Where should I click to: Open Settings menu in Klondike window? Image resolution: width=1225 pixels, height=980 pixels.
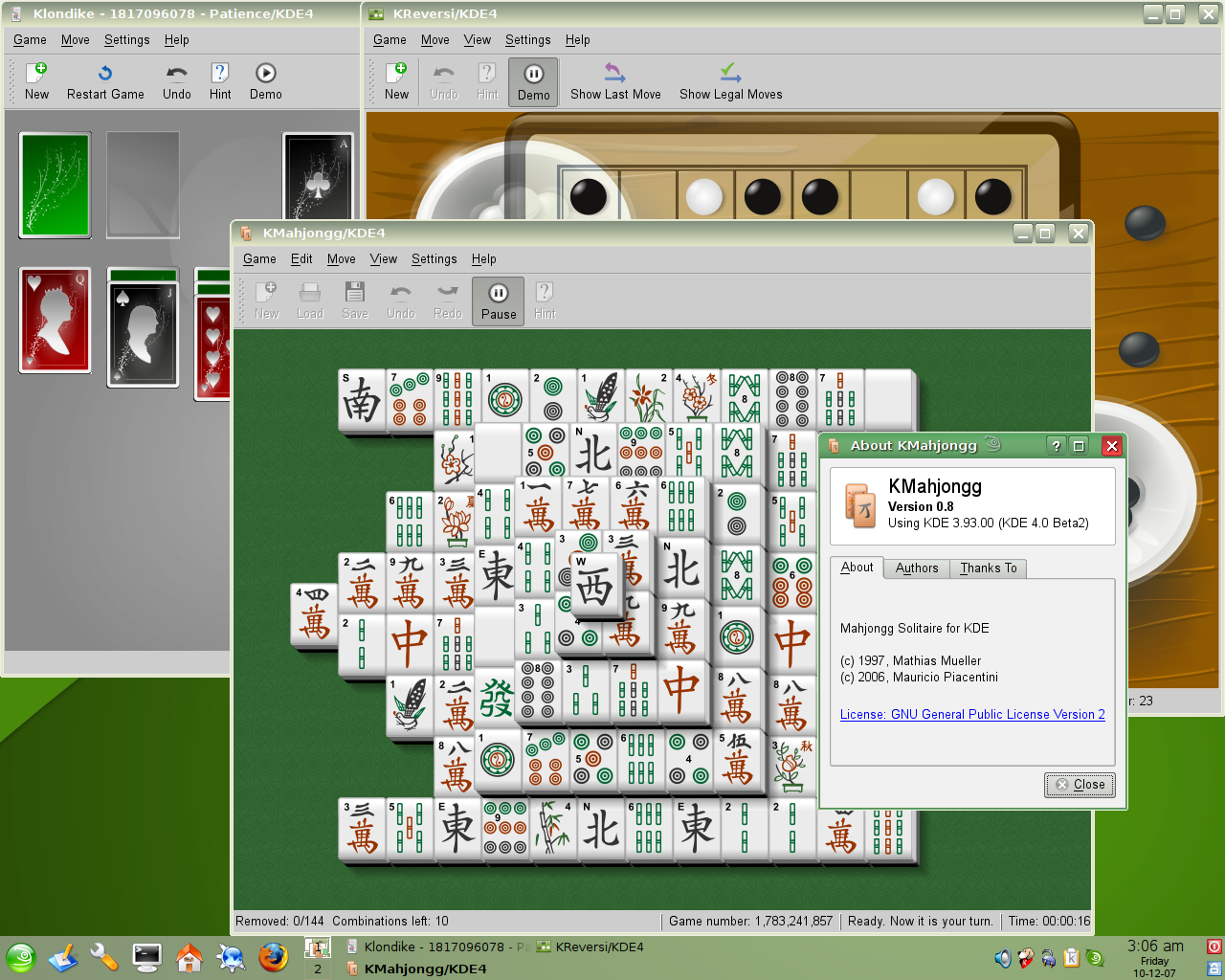tap(127, 40)
